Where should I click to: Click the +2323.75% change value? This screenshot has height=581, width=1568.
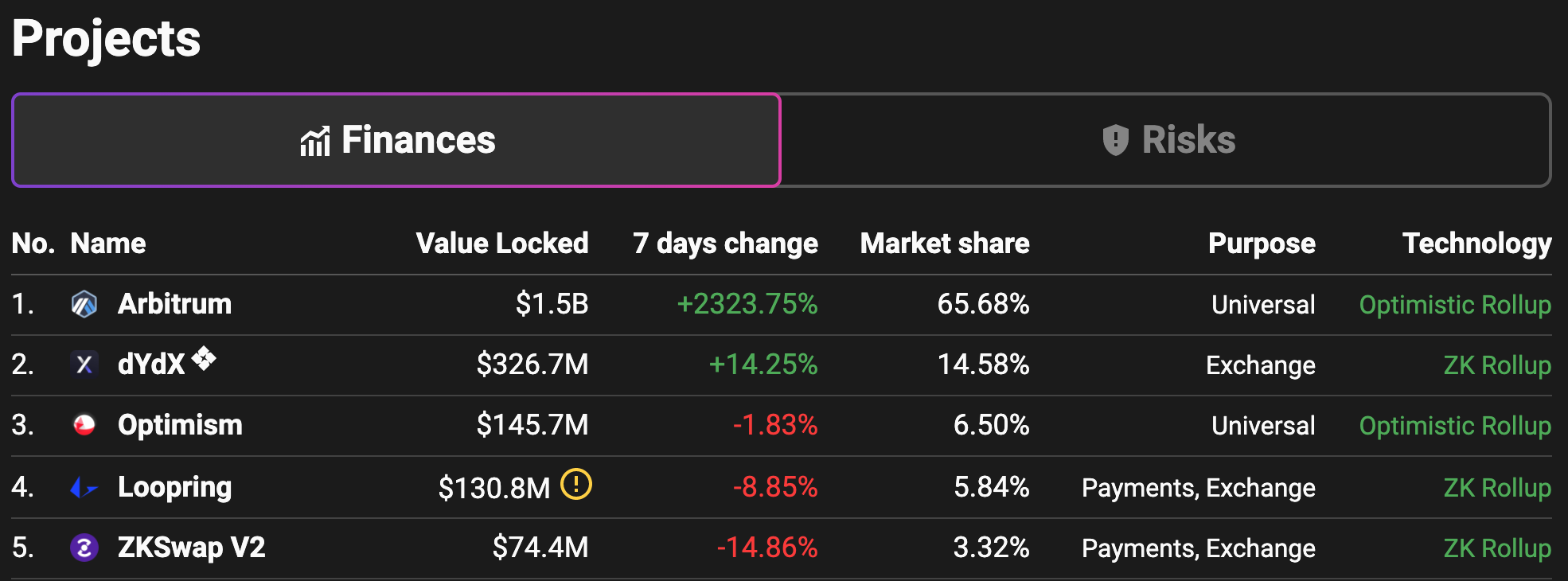[747, 304]
